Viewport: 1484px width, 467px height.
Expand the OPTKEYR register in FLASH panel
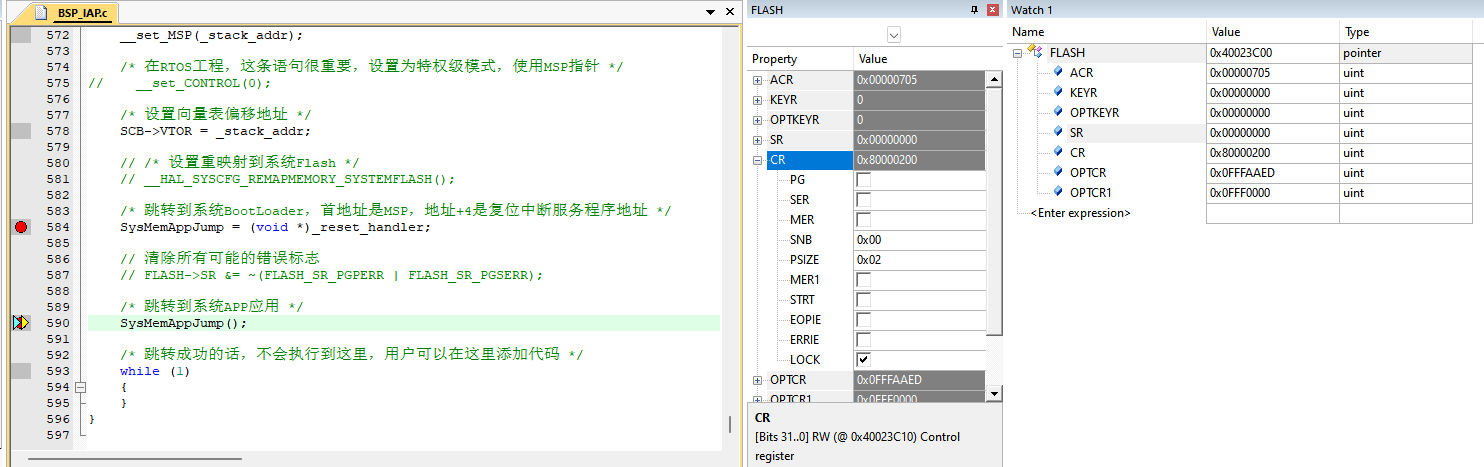point(758,120)
